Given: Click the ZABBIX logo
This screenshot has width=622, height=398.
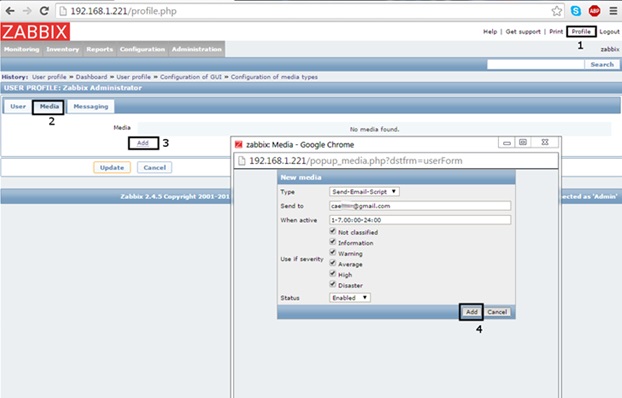Looking at the screenshot, I should coord(35,32).
